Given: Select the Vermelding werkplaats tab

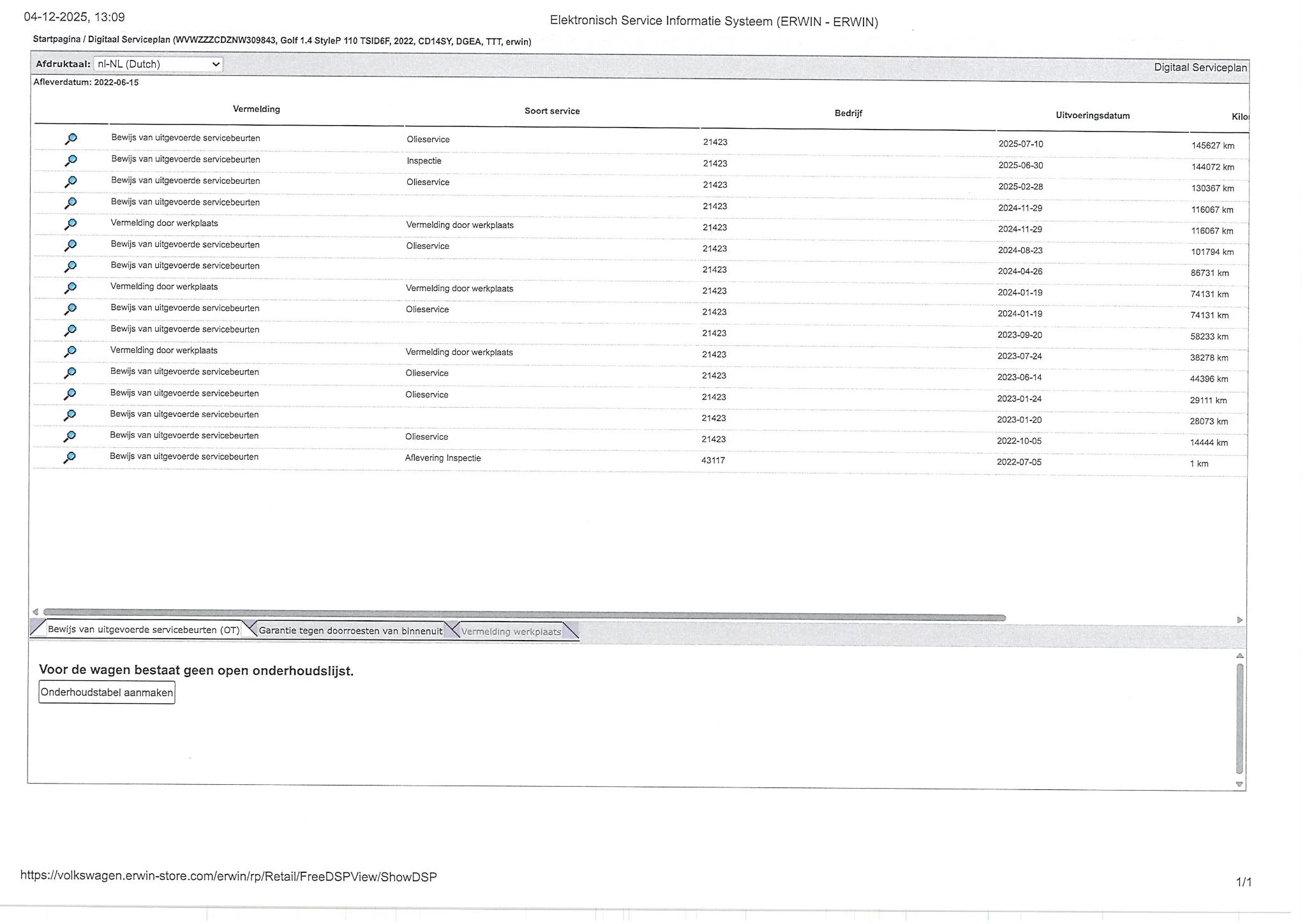Looking at the screenshot, I should (511, 632).
